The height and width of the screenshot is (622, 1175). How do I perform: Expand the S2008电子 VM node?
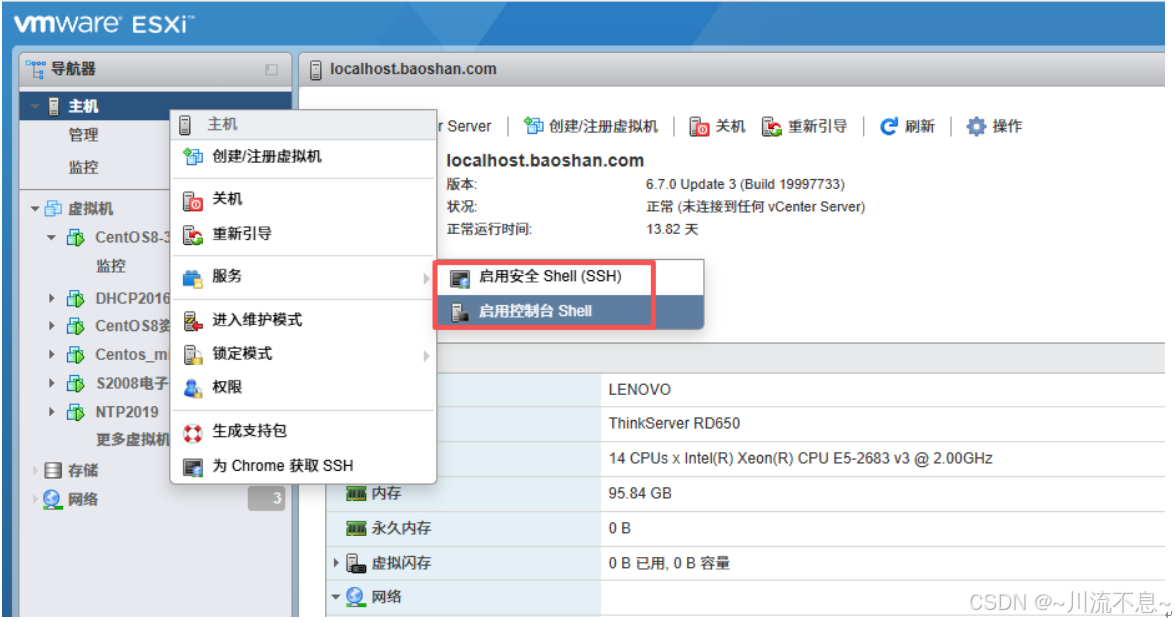[51, 383]
